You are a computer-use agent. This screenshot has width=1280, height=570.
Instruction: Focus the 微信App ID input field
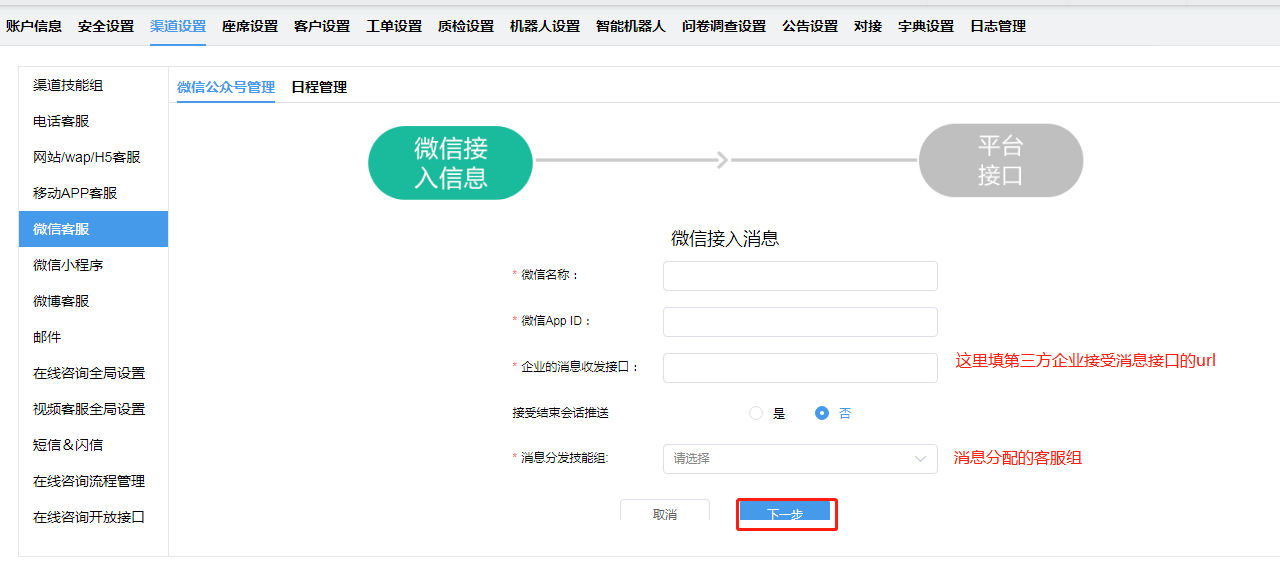click(x=800, y=322)
